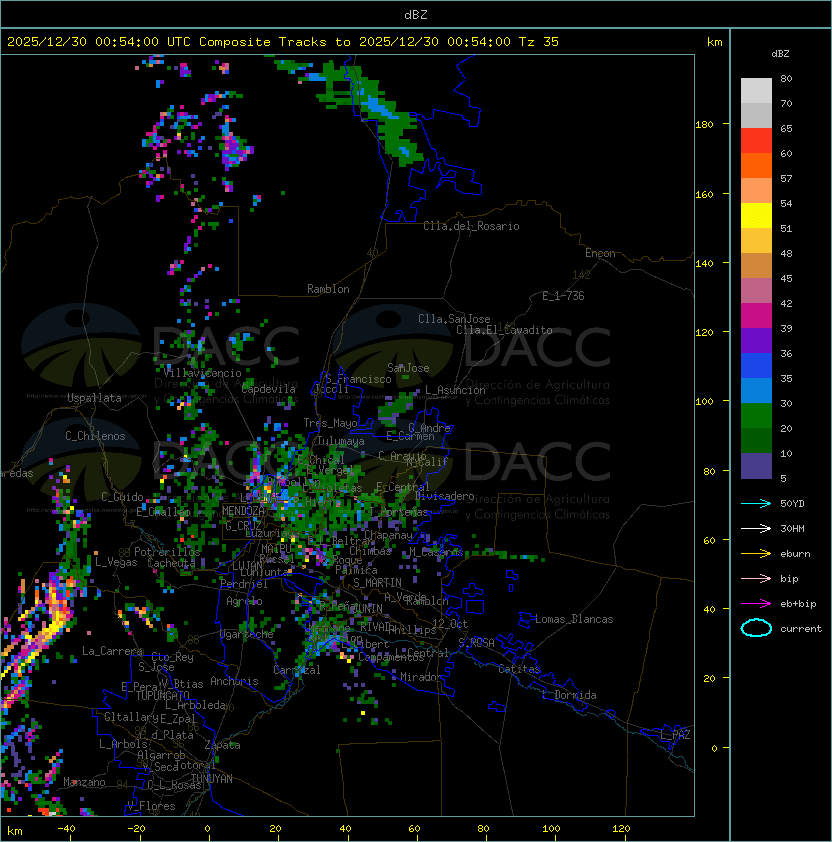This screenshot has height=842, width=832.
Task: Click the cyan 'current' ellipse legend icon
Action: tap(756, 628)
